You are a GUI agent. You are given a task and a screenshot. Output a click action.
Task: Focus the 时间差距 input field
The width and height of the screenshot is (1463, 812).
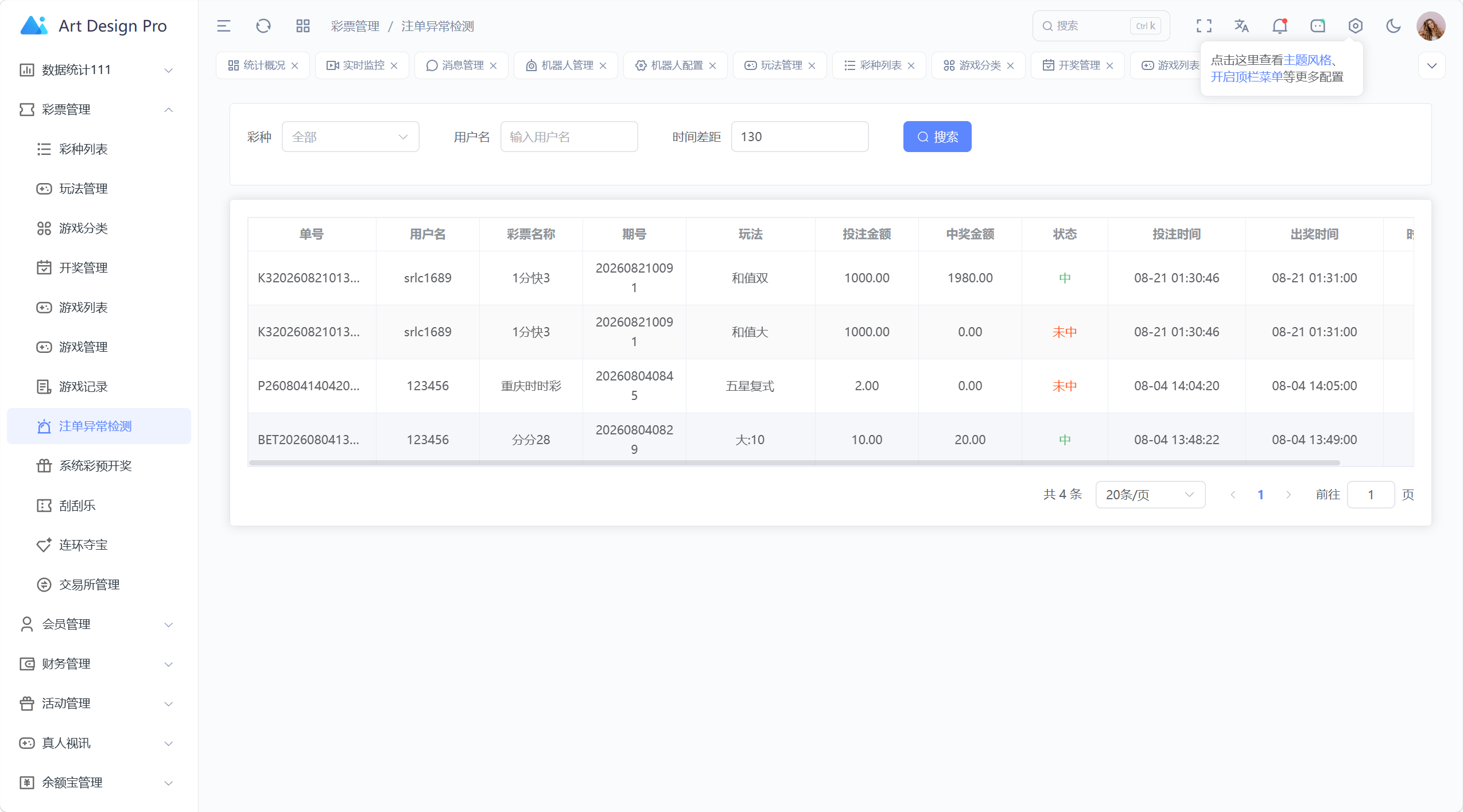[x=800, y=137]
